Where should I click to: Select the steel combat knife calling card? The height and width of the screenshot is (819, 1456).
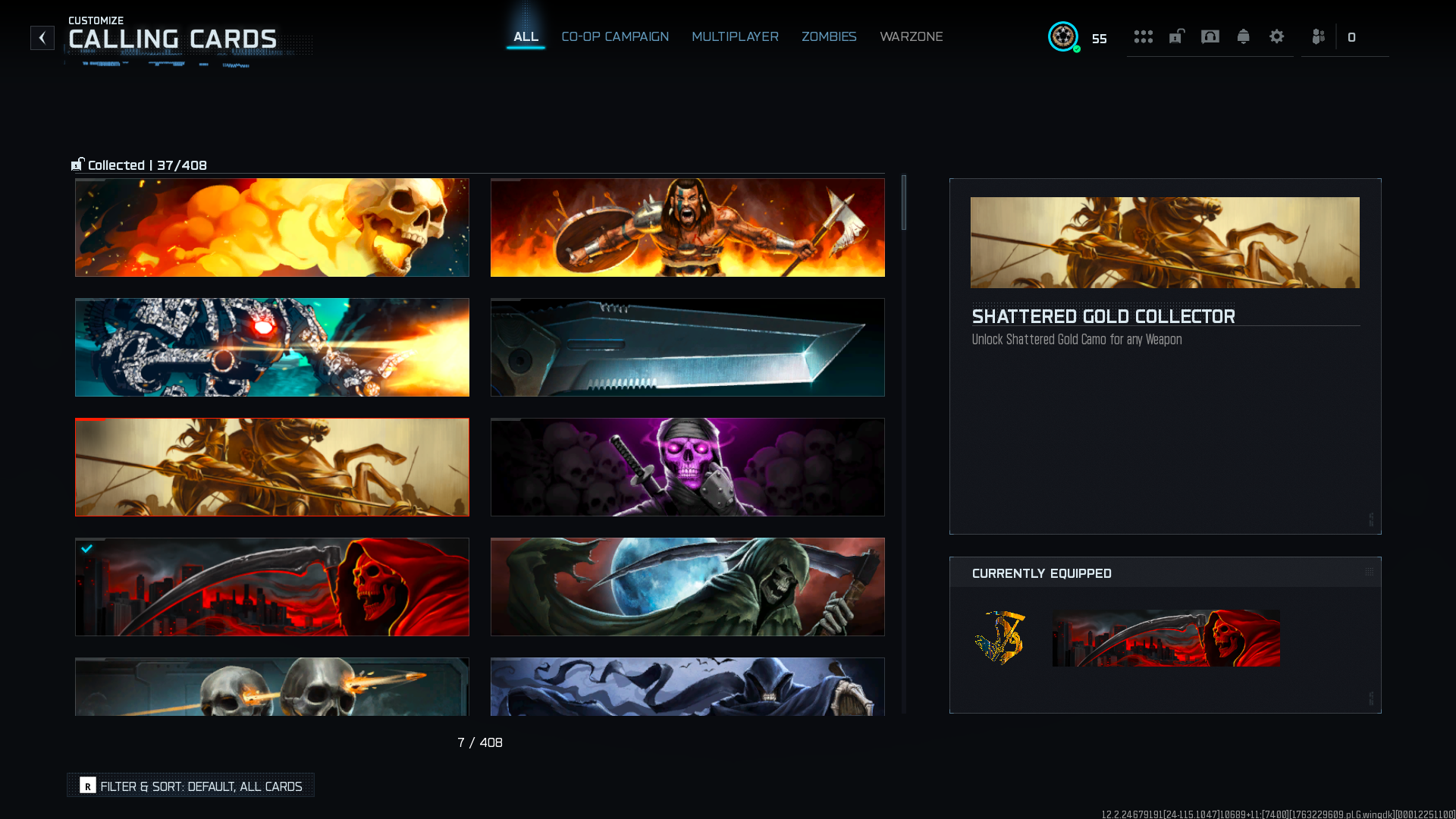pos(688,347)
